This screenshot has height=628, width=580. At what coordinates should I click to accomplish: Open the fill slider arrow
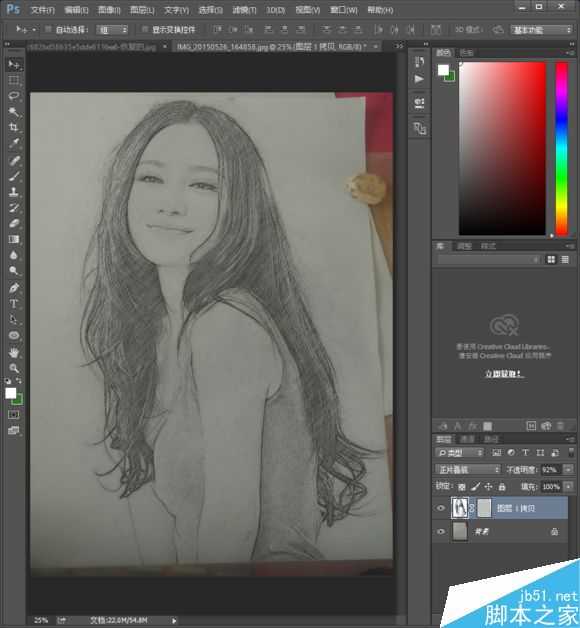point(568,487)
